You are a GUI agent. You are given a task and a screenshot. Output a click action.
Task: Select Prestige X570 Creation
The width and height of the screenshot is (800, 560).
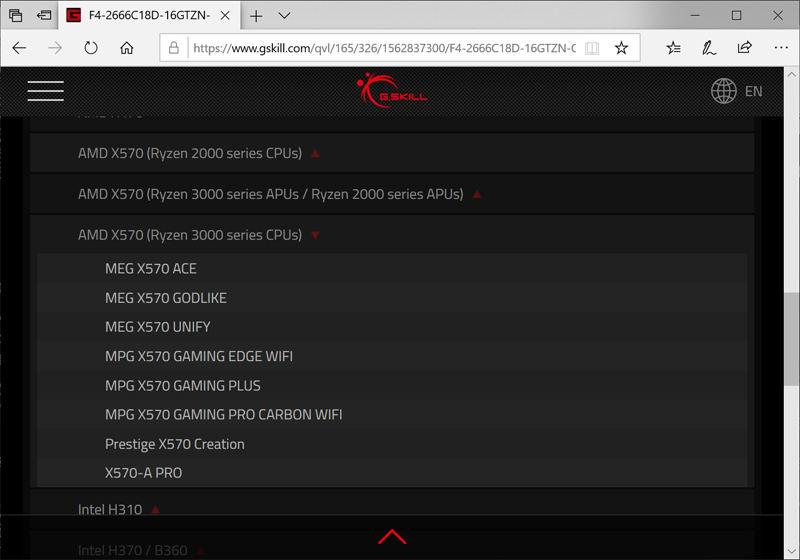click(392, 444)
